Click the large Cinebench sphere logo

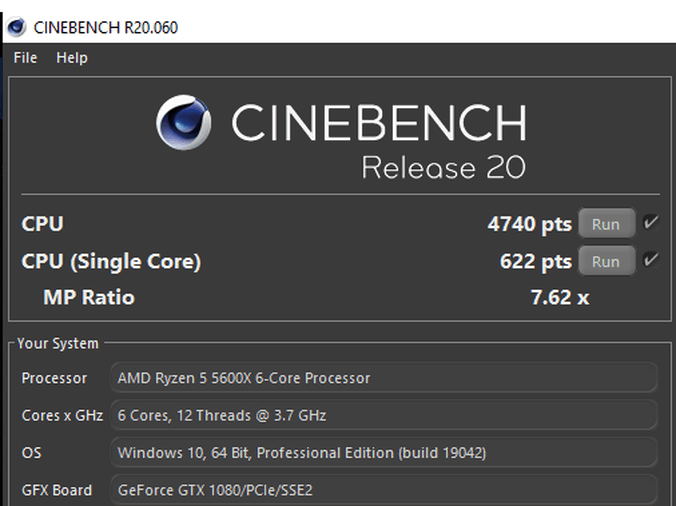click(x=184, y=122)
